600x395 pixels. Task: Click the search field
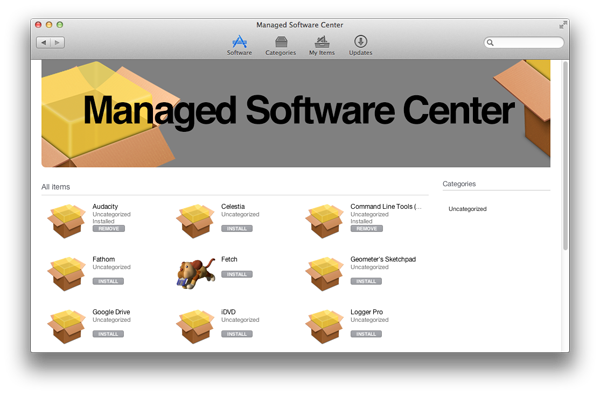tap(523, 42)
